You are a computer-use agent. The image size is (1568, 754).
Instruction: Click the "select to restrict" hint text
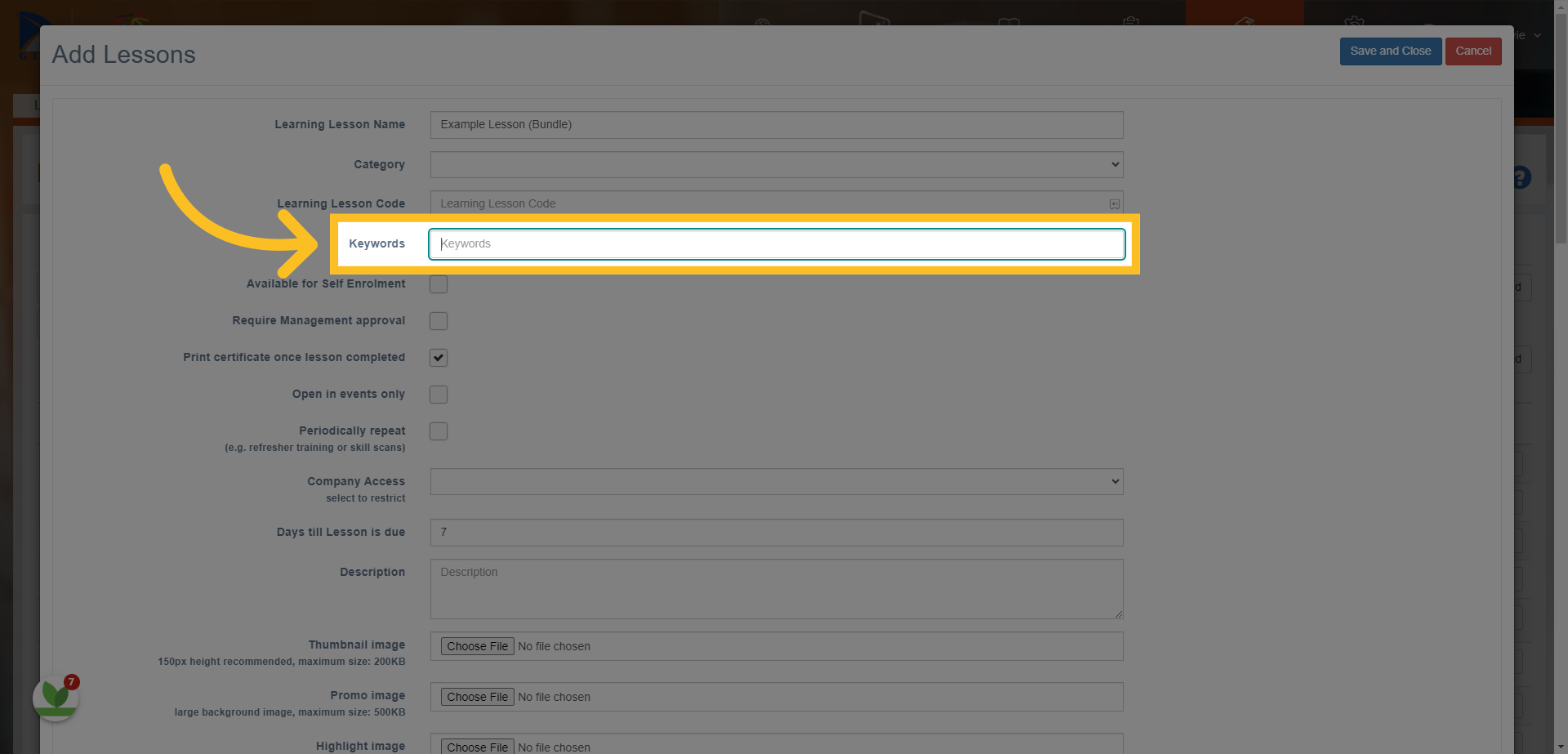click(365, 498)
